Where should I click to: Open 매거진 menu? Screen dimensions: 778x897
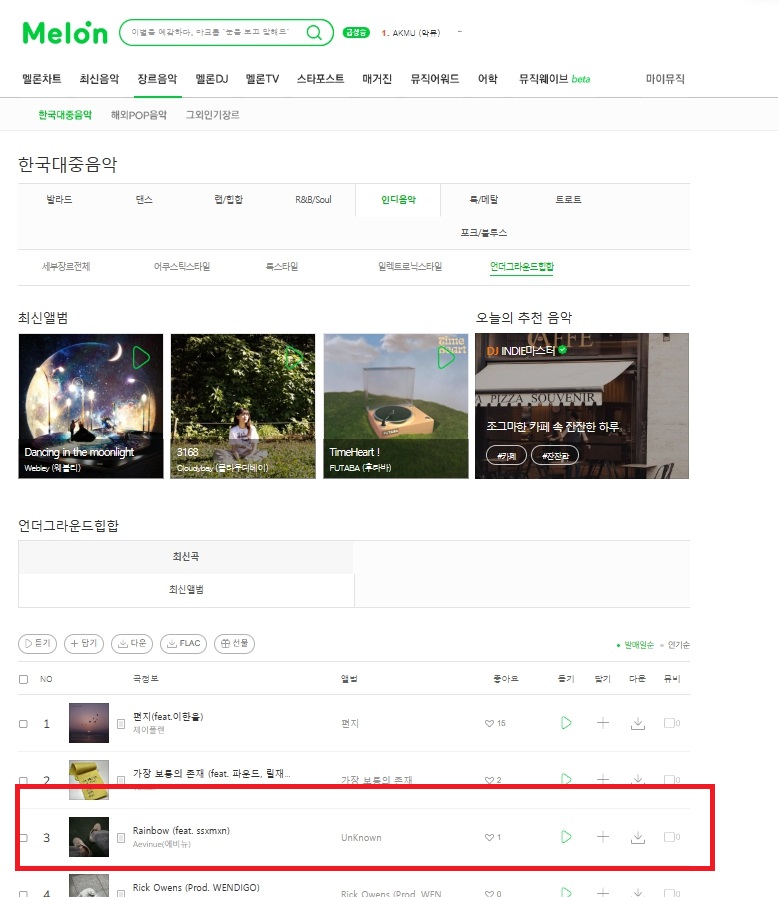tap(377, 78)
